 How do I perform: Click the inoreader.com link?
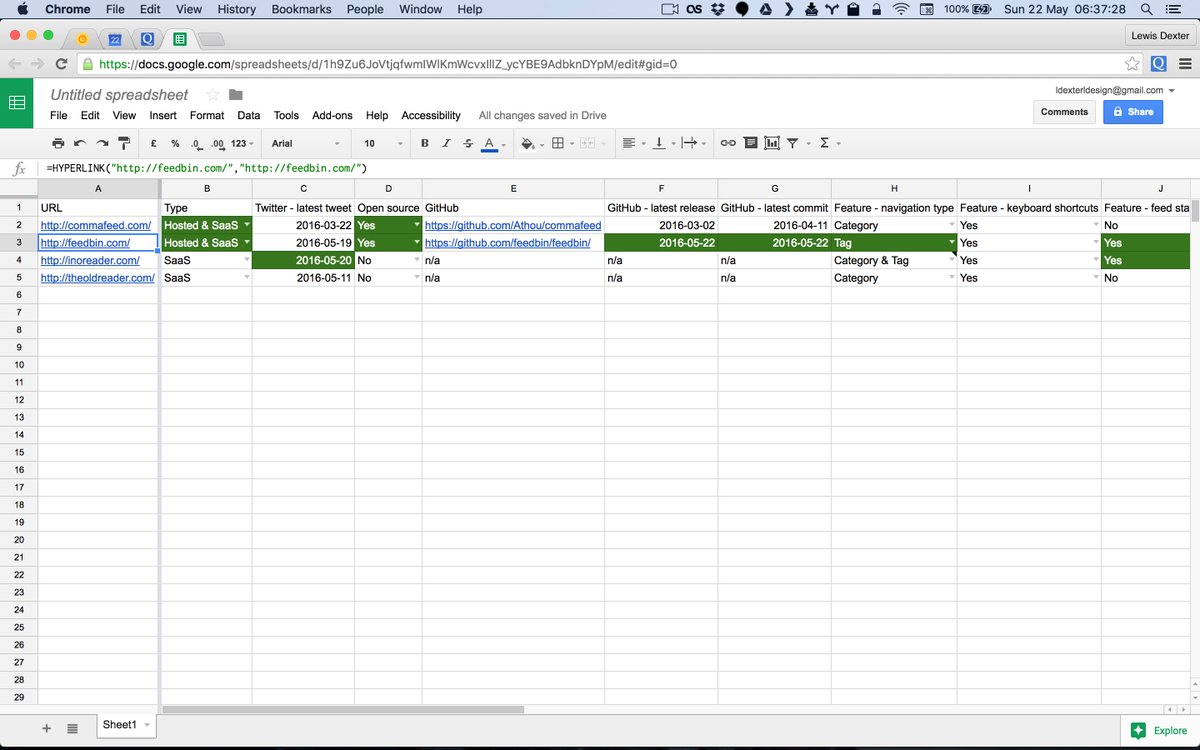(90, 260)
